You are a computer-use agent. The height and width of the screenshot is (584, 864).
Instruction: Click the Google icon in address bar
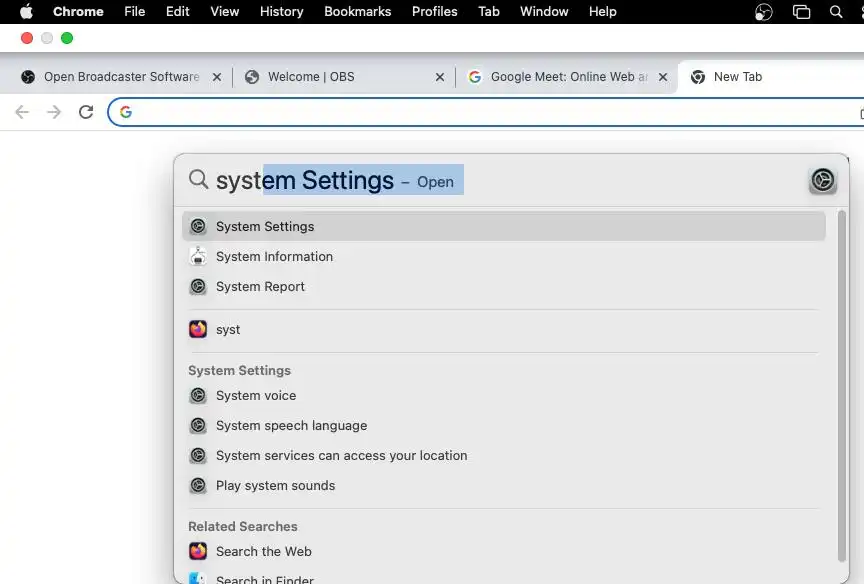[x=126, y=112]
